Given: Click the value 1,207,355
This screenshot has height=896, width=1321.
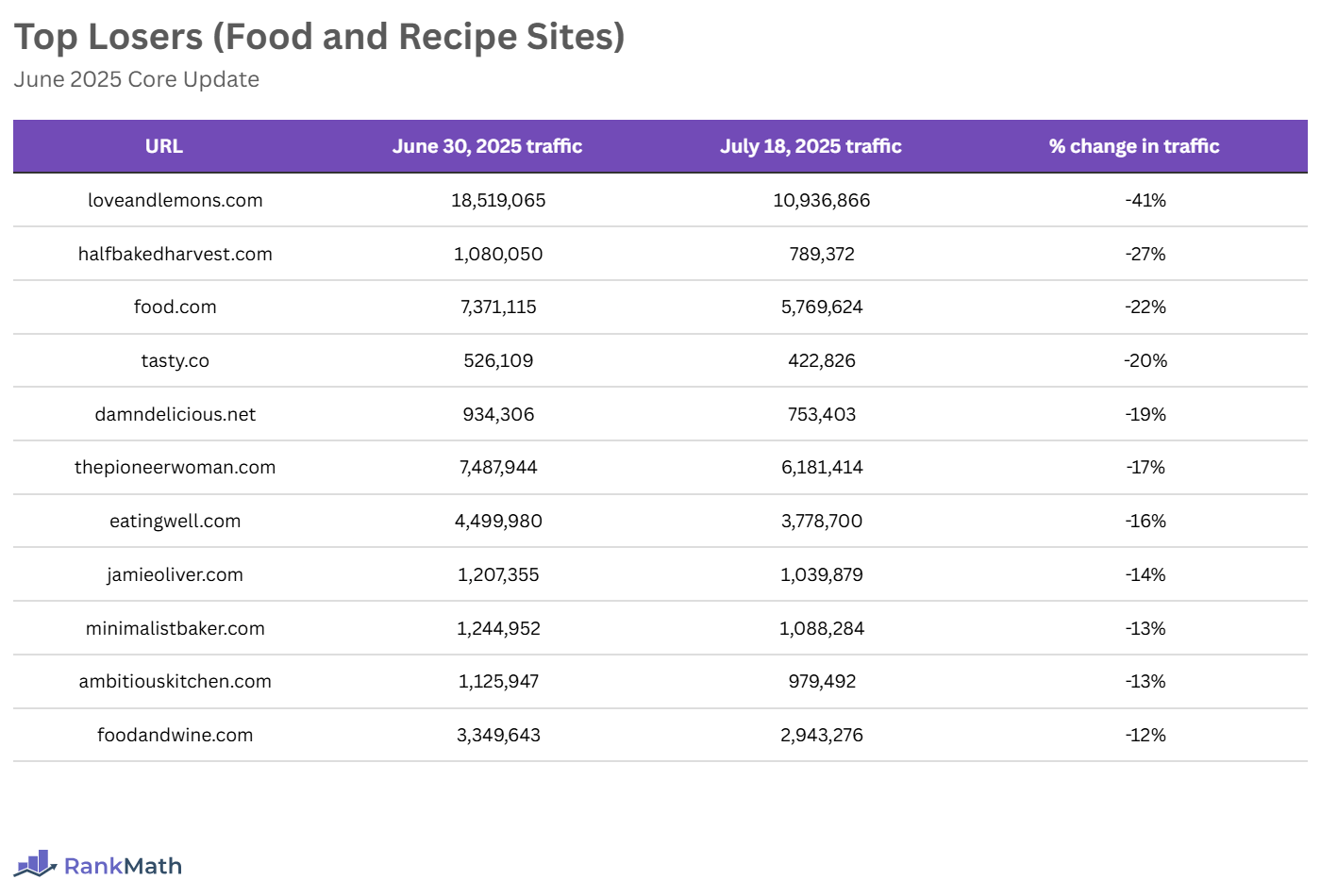Looking at the screenshot, I should [x=498, y=574].
